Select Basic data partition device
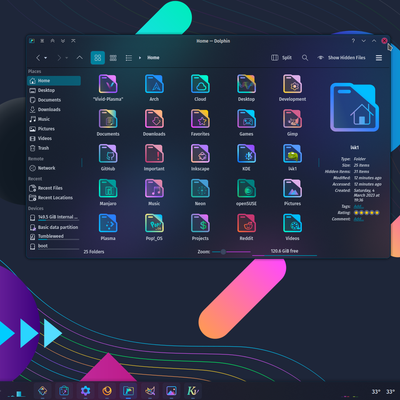This screenshot has width=400, height=400. point(54,227)
